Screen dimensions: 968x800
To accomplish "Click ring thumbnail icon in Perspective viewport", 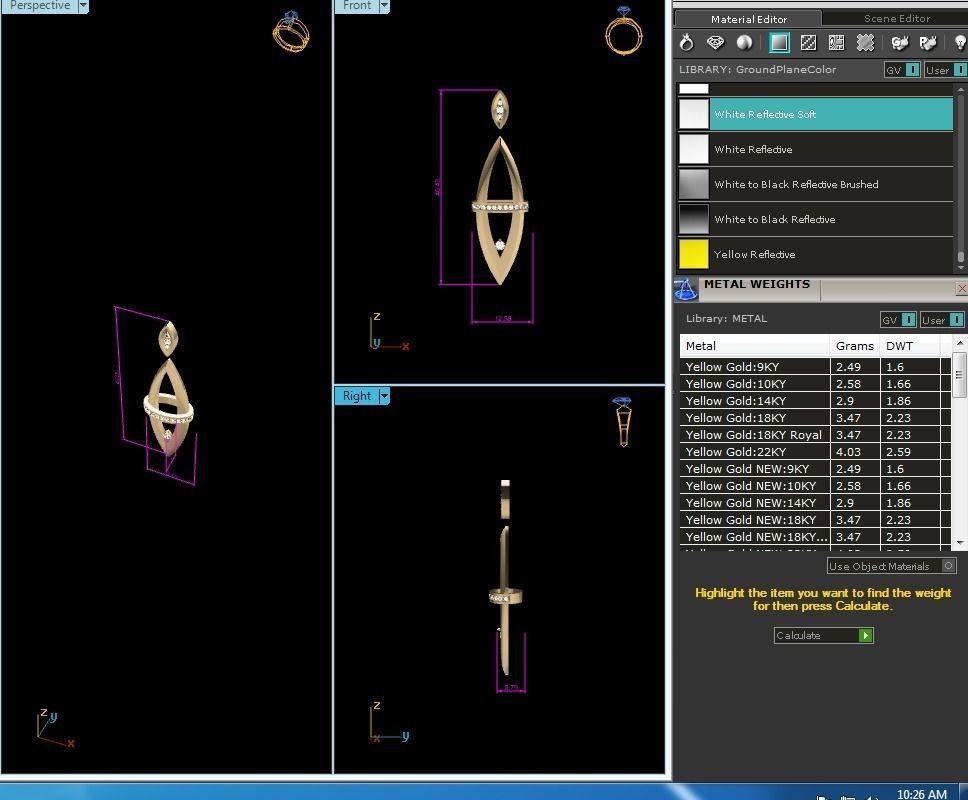I will point(291,31).
